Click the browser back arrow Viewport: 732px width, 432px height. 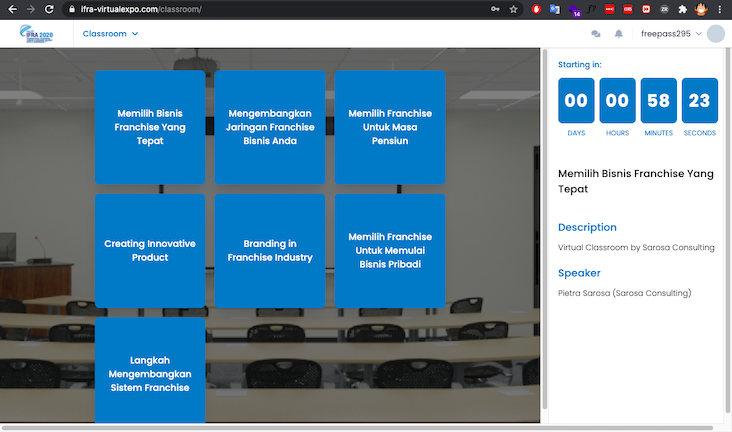tap(11, 9)
